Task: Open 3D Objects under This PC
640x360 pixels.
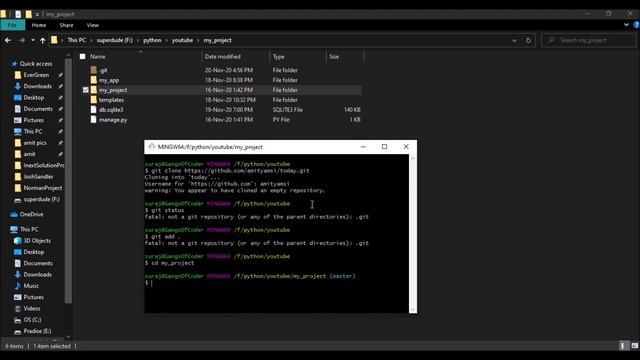Action: point(37,241)
